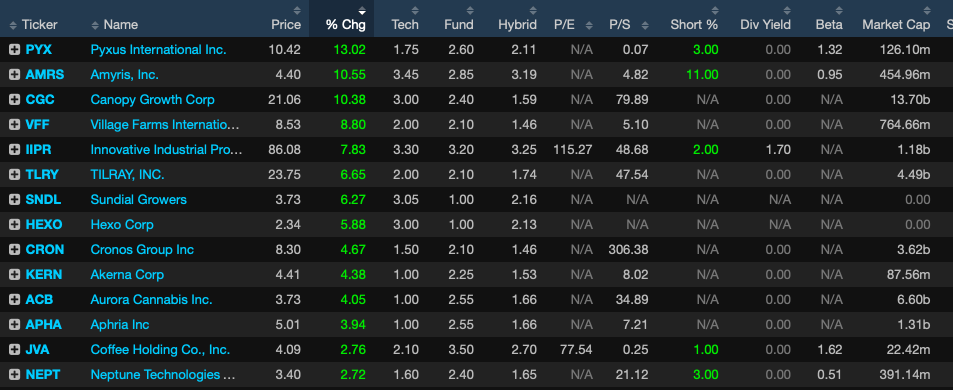Open the CRON ticker link
The height and width of the screenshot is (390, 953).
point(44,249)
